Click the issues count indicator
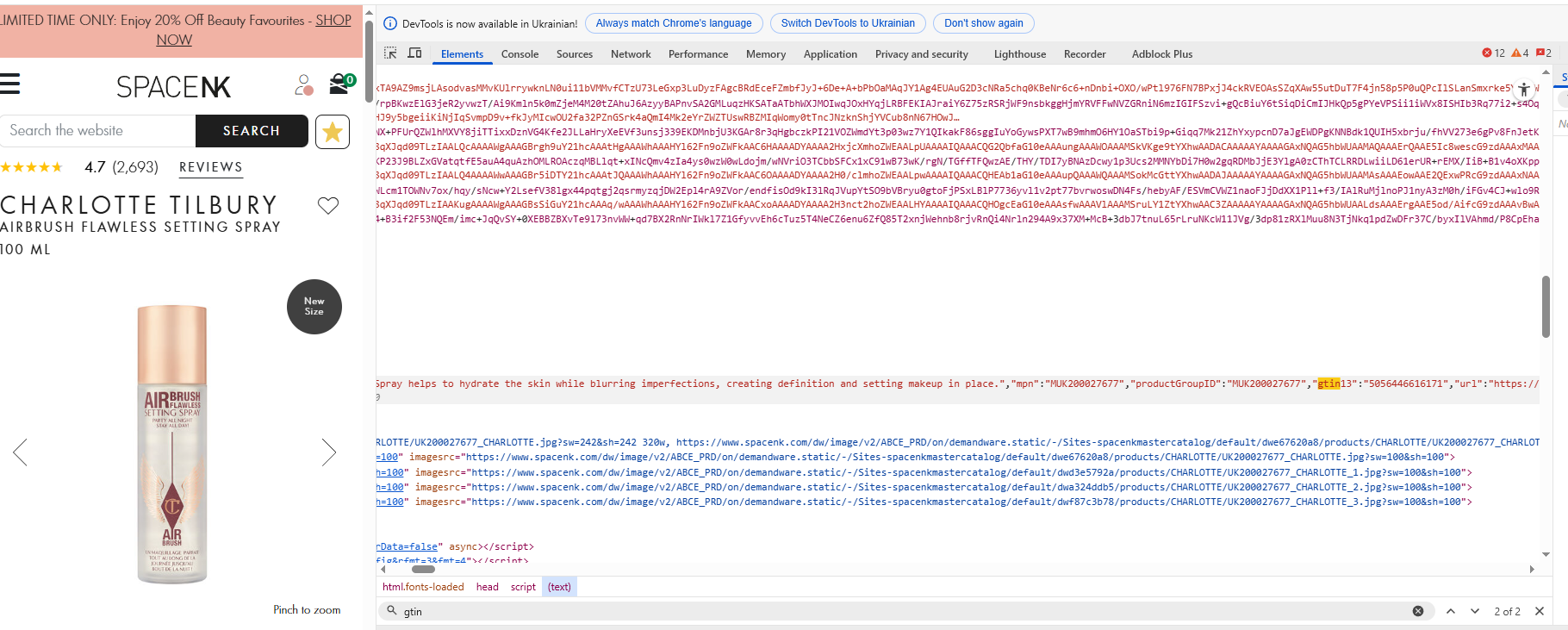1568x630 pixels. 1544,53
